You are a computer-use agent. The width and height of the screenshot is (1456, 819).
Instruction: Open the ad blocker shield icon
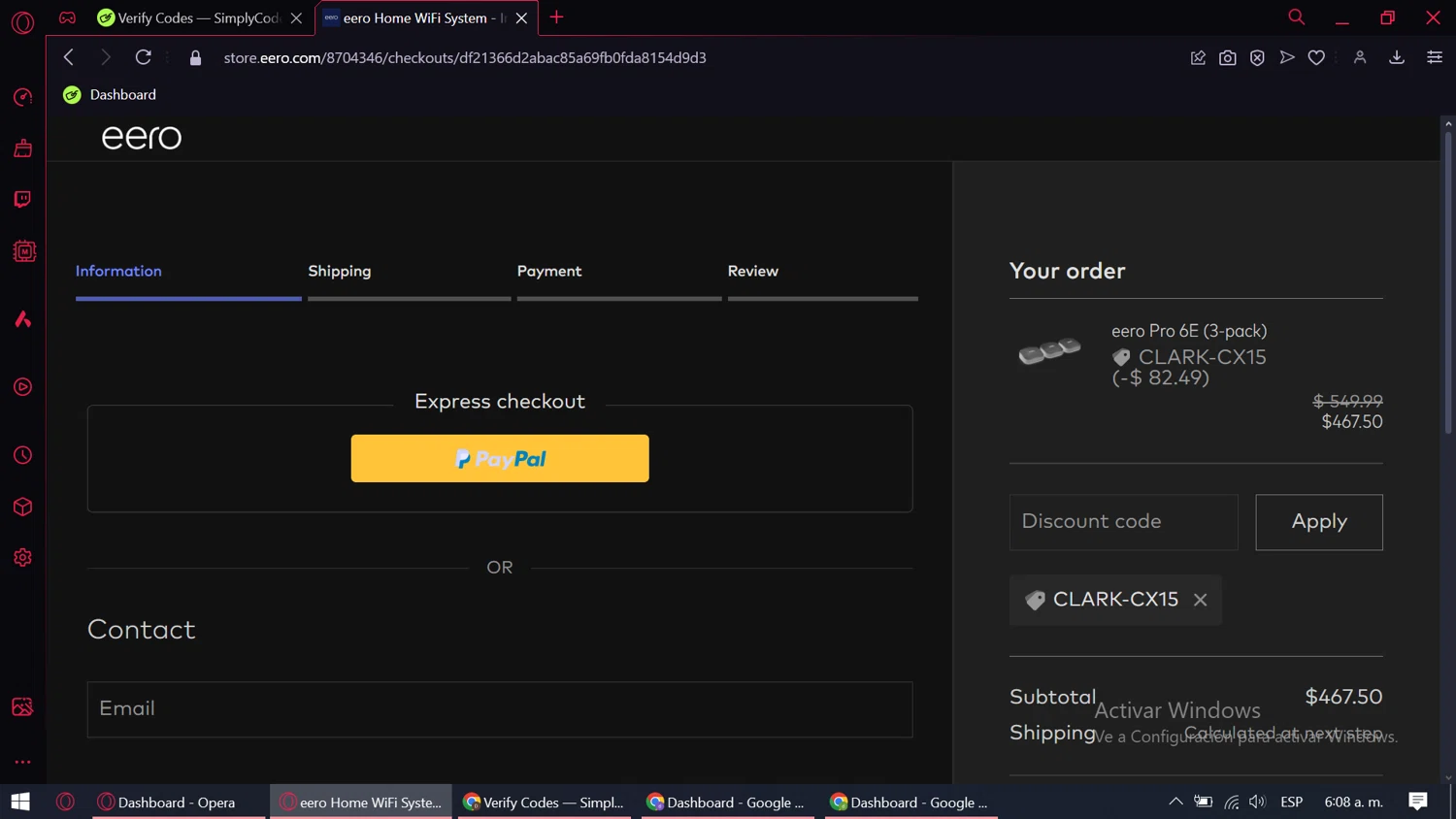1257,58
